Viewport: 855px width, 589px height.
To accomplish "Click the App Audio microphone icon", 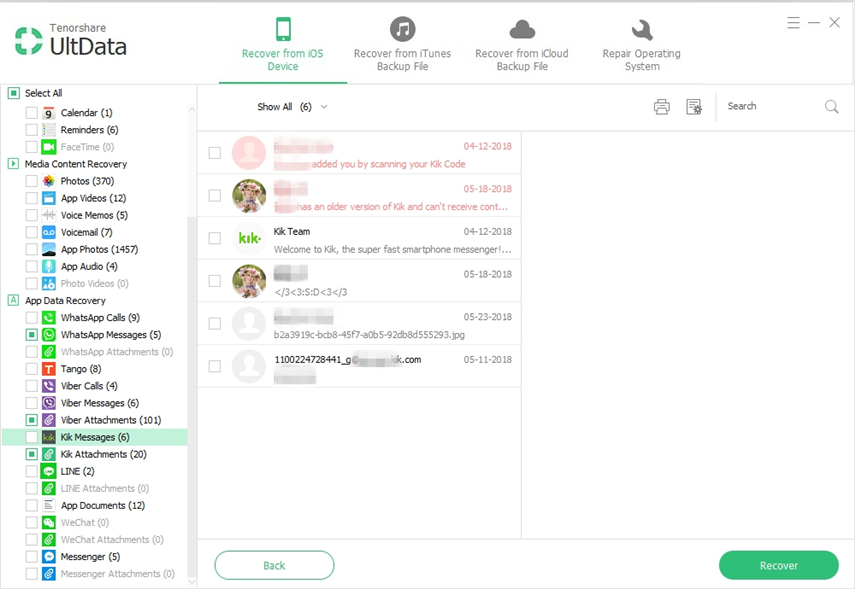I will pyautogui.click(x=49, y=266).
